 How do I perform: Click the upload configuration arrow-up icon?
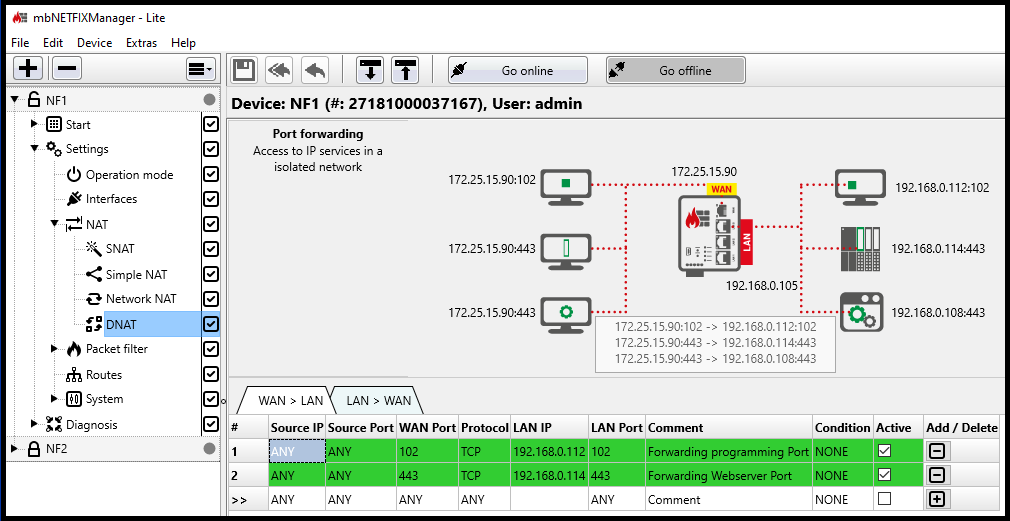(x=405, y=70)
